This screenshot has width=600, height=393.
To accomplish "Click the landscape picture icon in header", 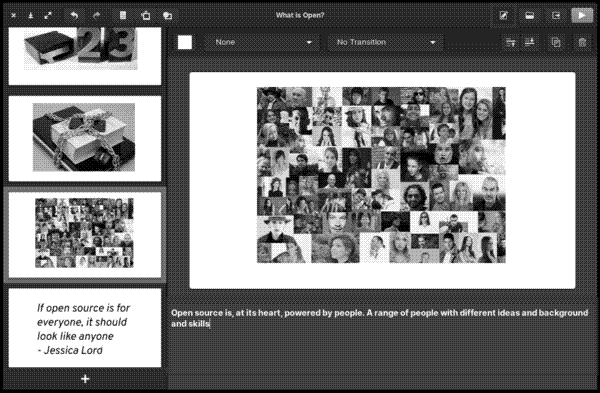I will coord(530,15).
